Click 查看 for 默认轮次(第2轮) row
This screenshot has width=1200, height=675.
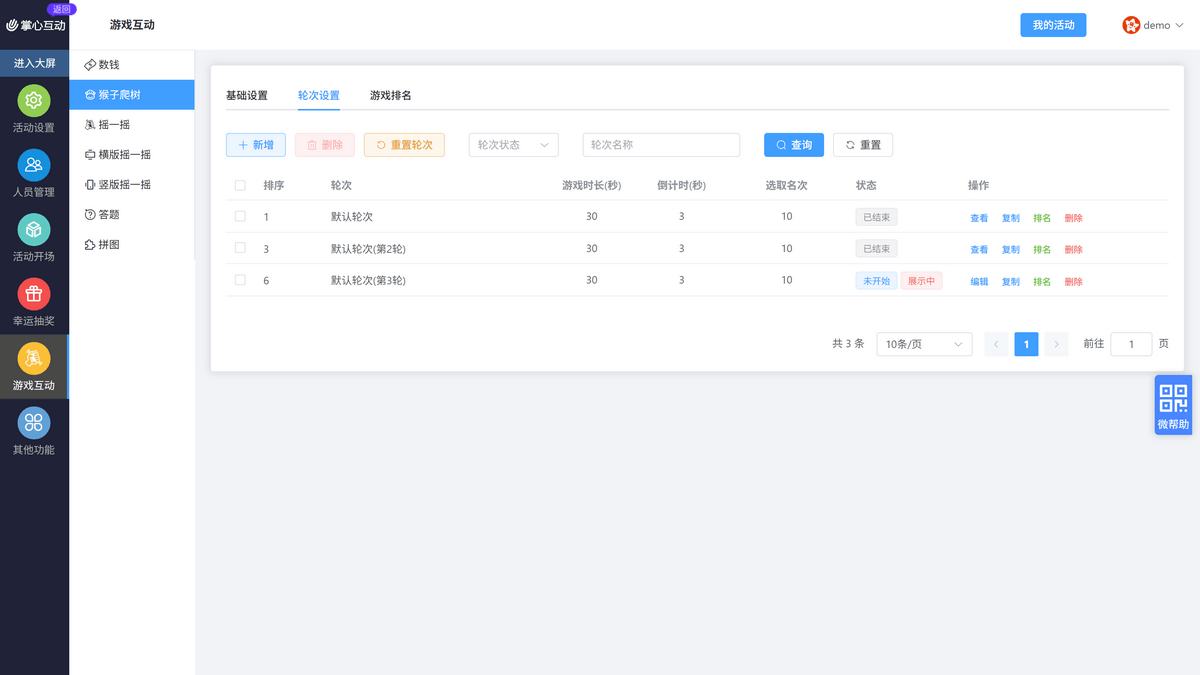(979, 250)
